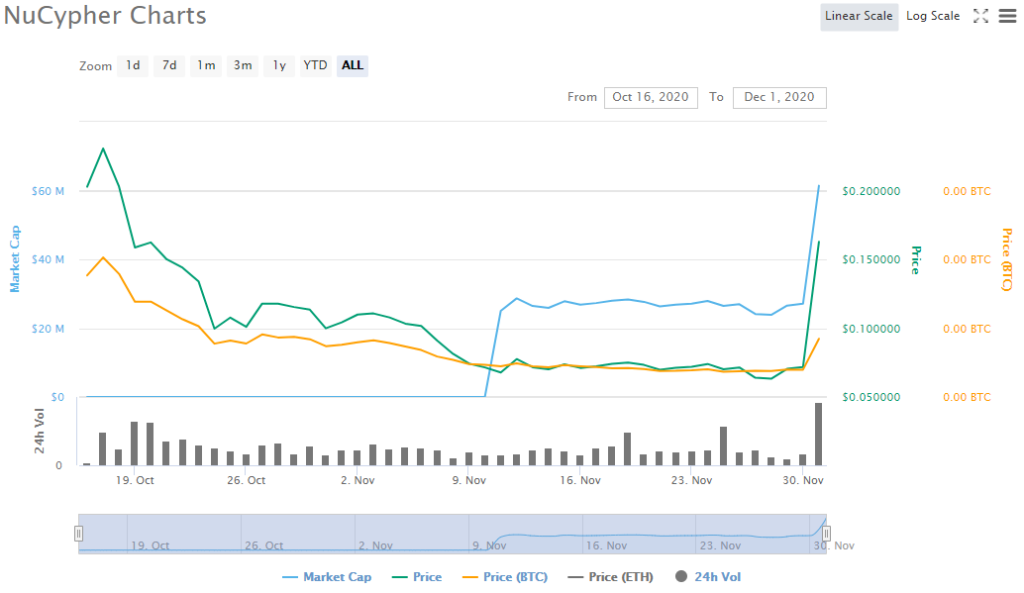The height and width of the screenshot is (593, 1024).
Task: Click the Market Cap axis title
Action: point(15,259)
